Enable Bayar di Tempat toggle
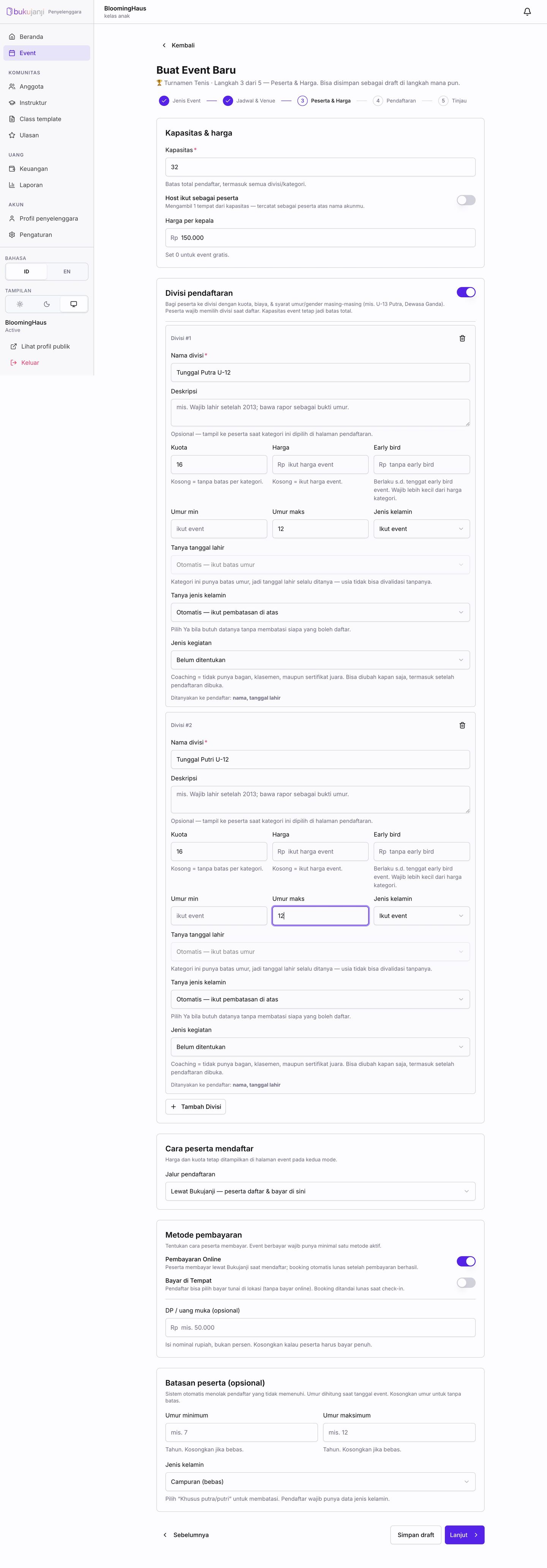 pyautogui.click(x=466, y=1282)
